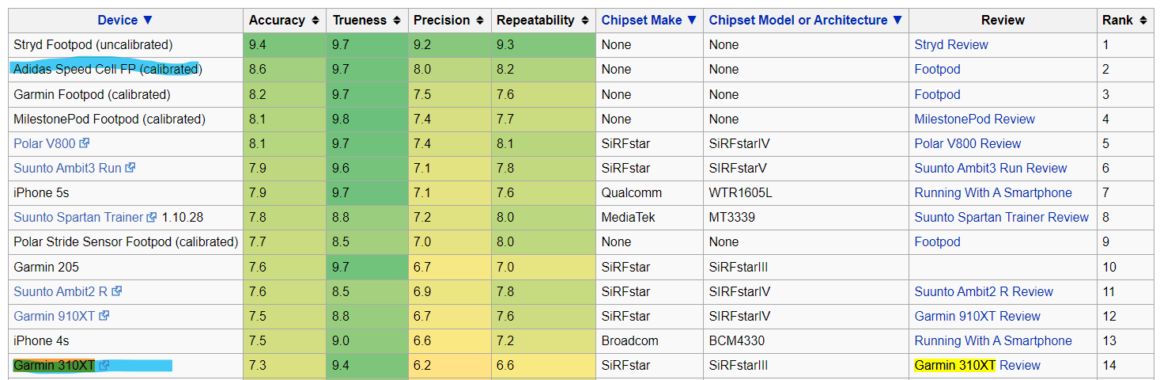This screenshot has height=380, width=1160.
Task: Open the MilestonePod Review link
Action: (x=974, y=119)
